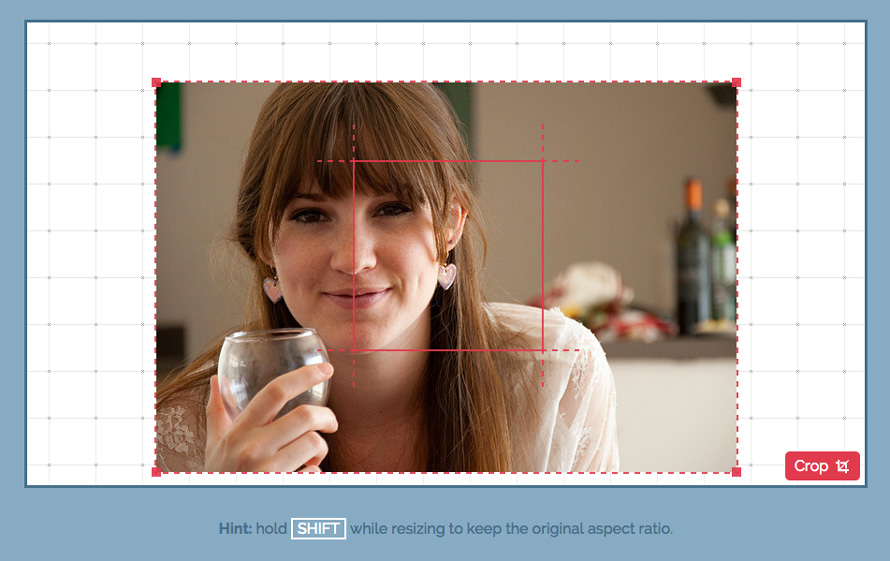The height and width of the screenshot is (561, 890).
Task: Select the top-left red resize handle
Action: pos(157,83)
